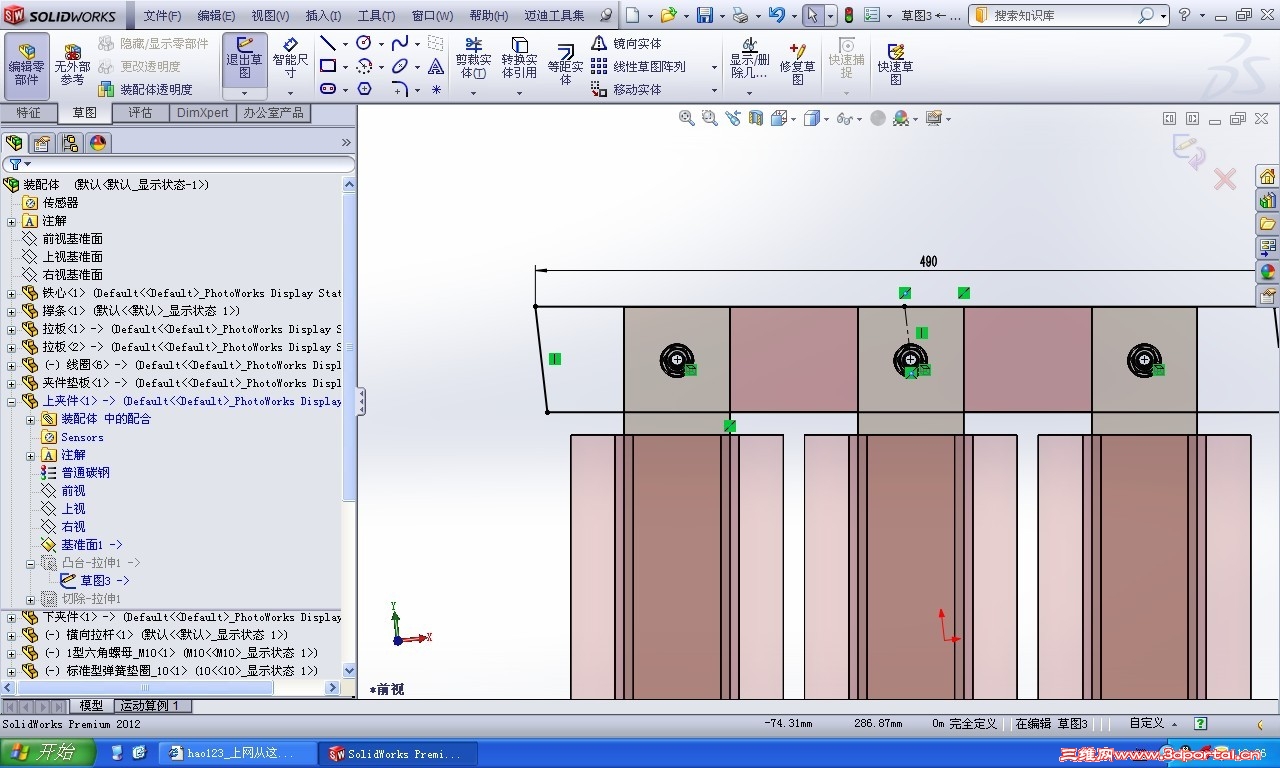Select the Polygon sketch tool
Viewport: 1280px width, 768px height.
(x=364, y=89)
